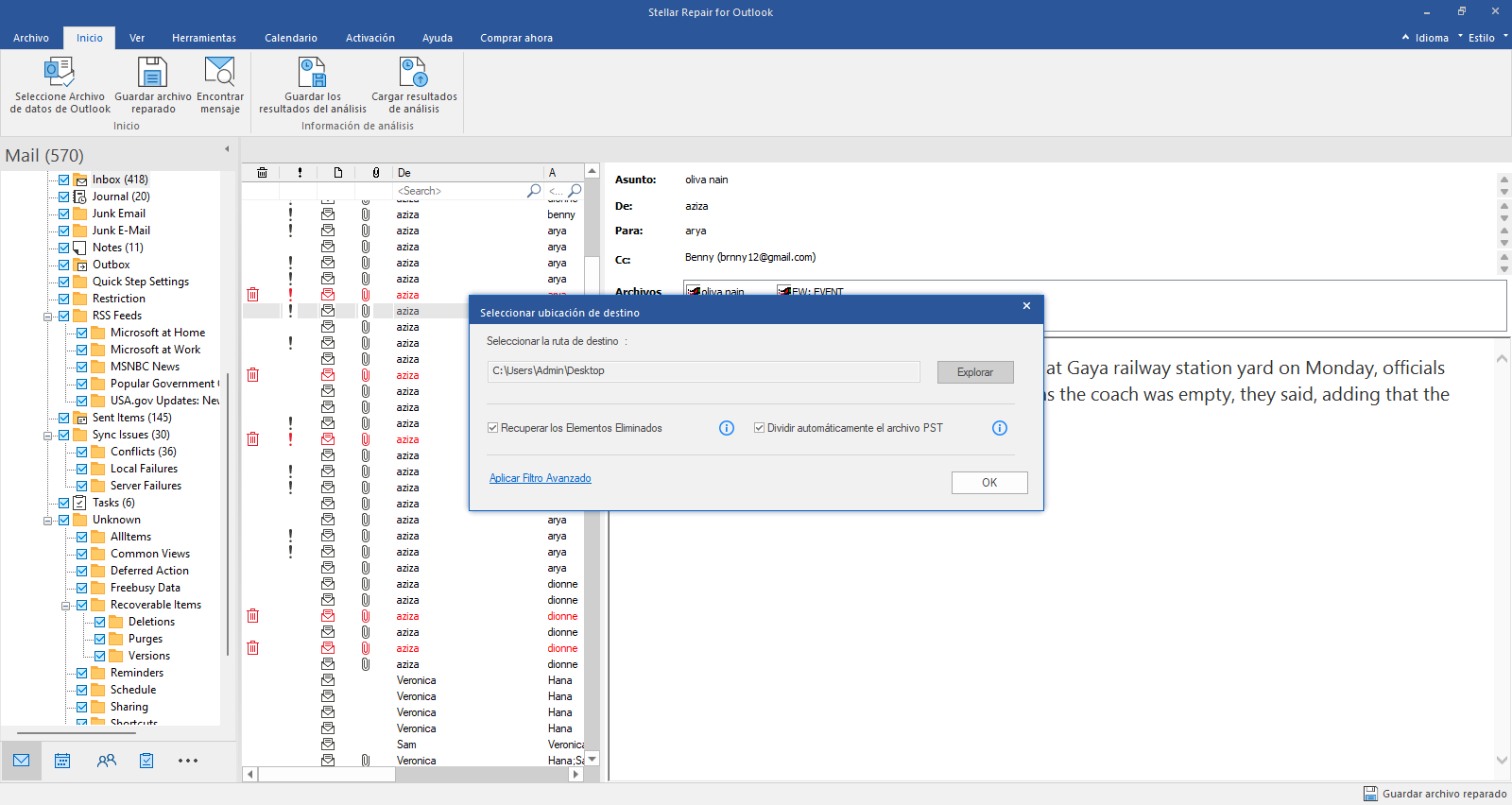This screenshot has width=1512, height=805.
Task: Click oliva nain attachment icon
Action: (693, 292)
